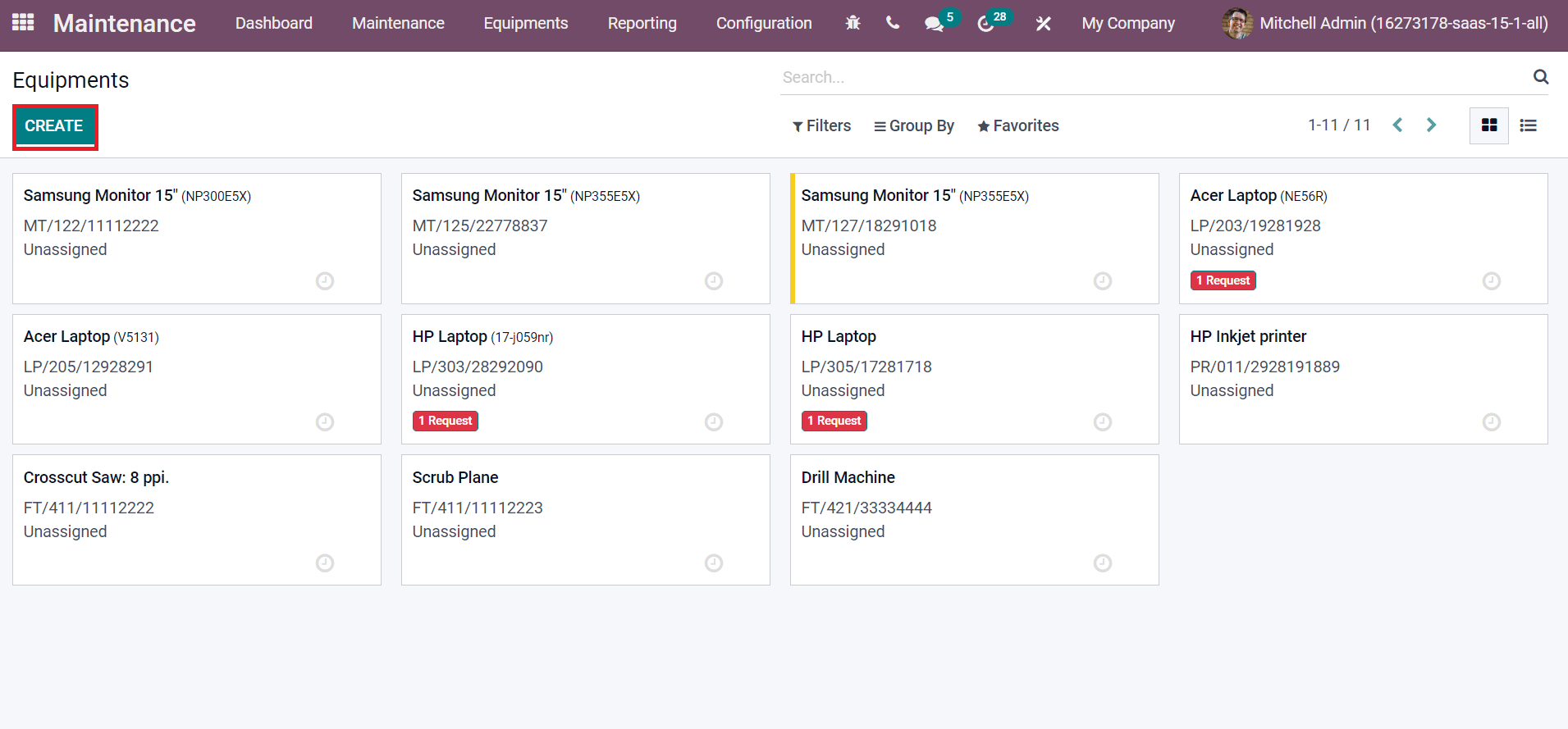This screenshot has width=1568, height=729.
Task: Open the phone/VoIP icon
Action: (893, 23)
